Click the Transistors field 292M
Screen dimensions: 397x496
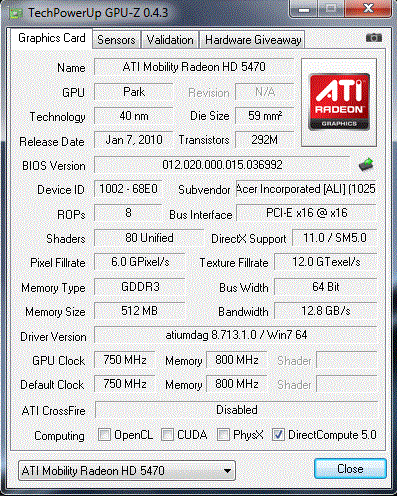[265, 140]
